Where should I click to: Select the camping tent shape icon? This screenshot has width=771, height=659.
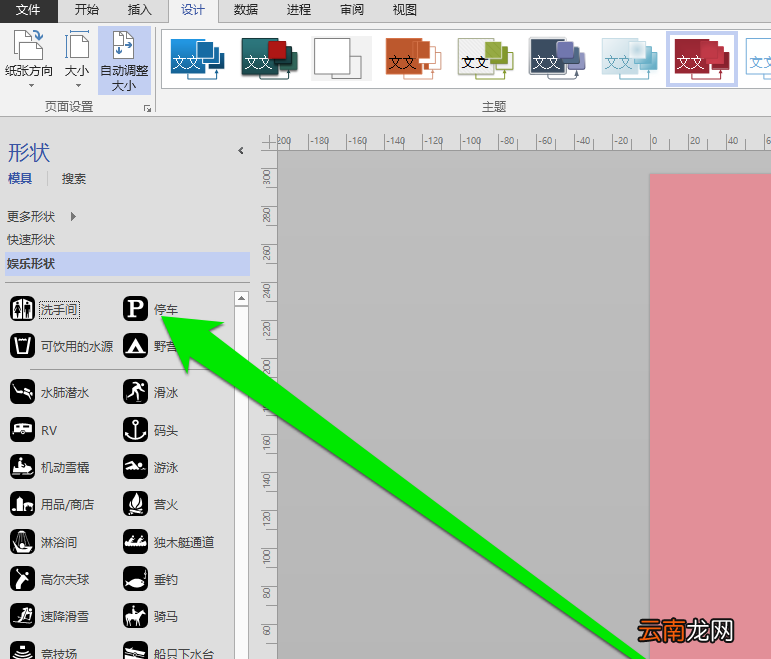click(135, 345)
